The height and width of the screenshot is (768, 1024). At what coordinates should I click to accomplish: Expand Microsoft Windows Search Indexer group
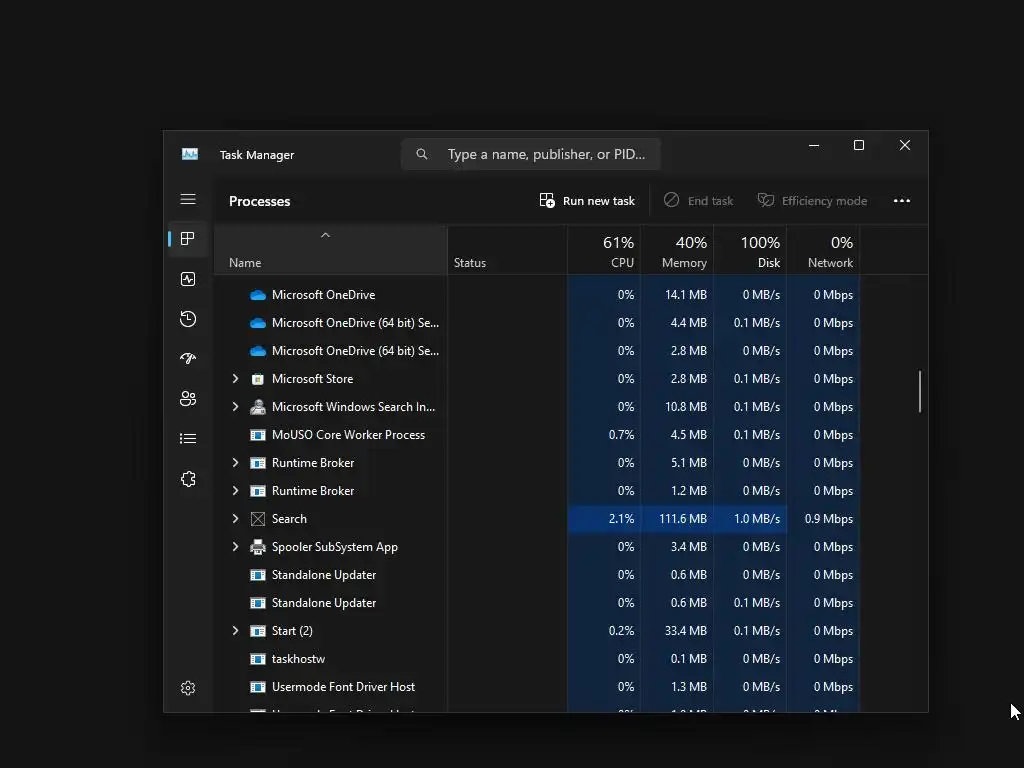click(235, 407)
